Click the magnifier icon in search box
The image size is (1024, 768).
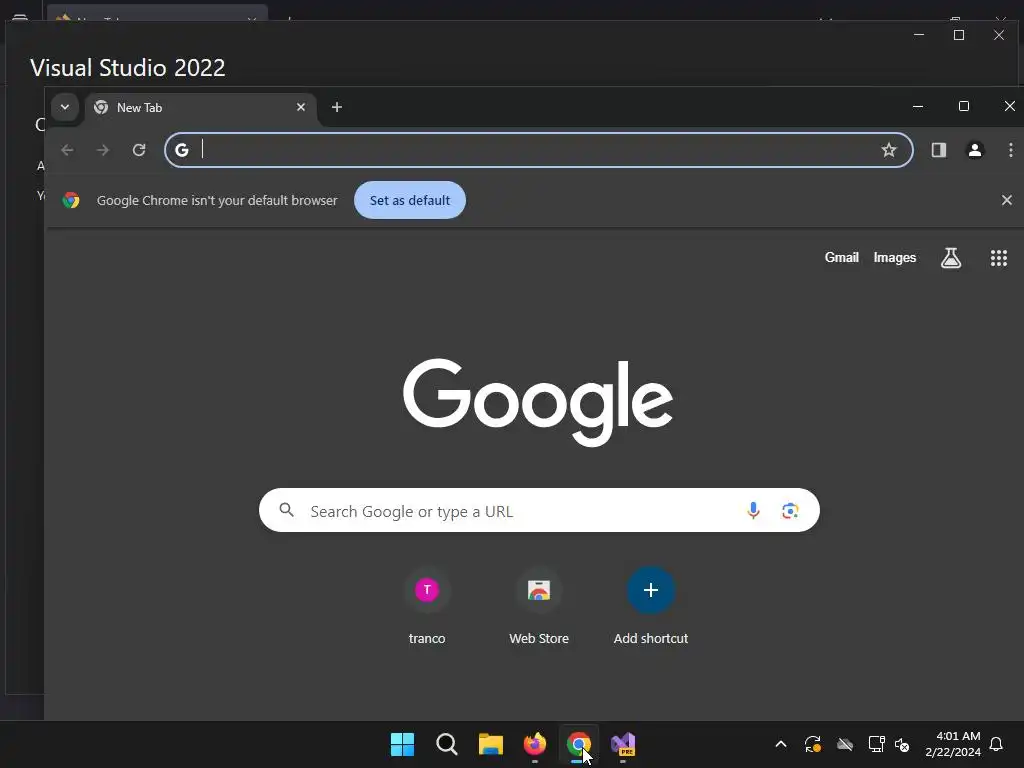click(x=287, y=510)
